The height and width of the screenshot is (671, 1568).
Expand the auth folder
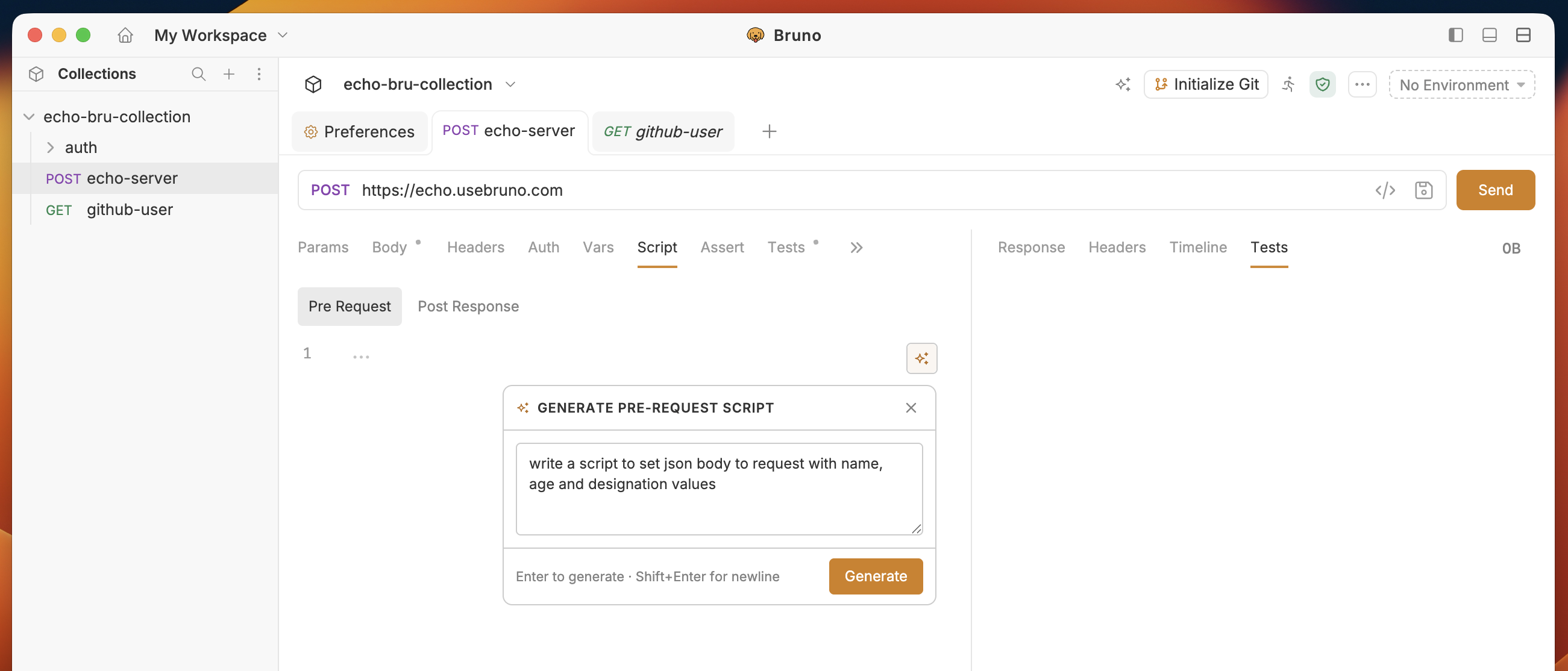point(51,147)
